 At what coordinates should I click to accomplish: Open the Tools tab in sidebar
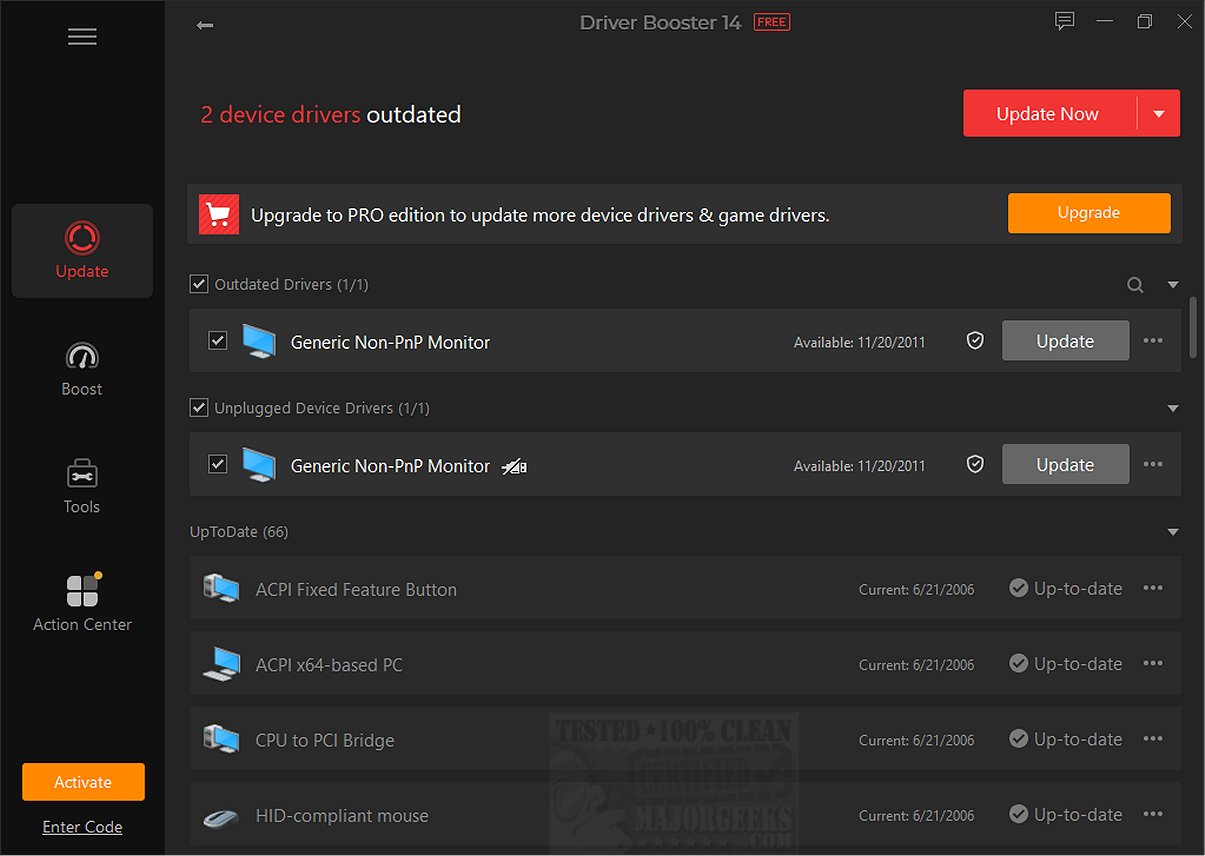point(82,487)
